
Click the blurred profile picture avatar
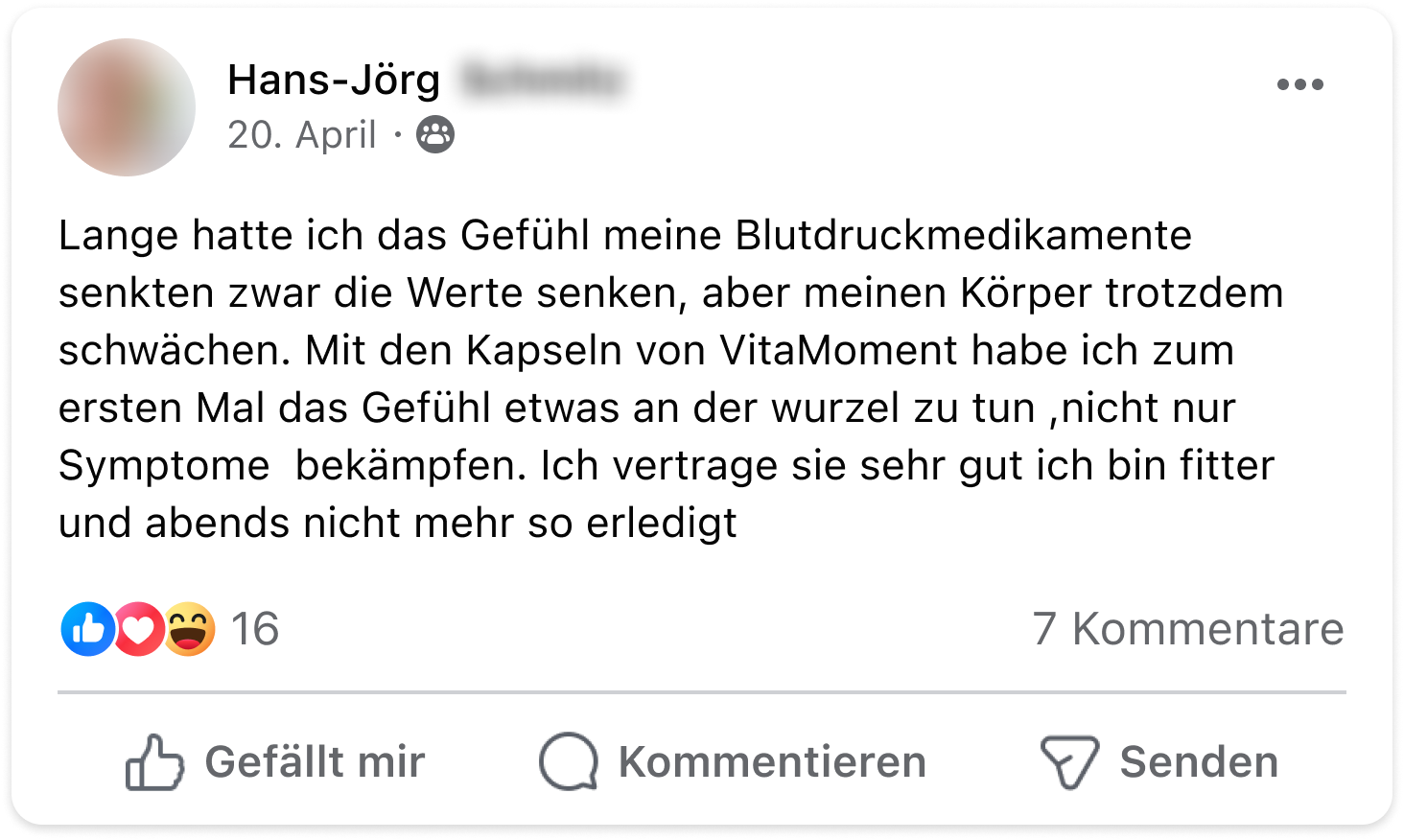(x=127, y=107)
